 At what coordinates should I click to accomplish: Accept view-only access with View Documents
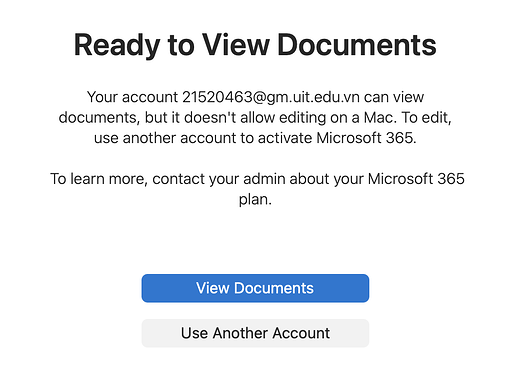[255, 288]
